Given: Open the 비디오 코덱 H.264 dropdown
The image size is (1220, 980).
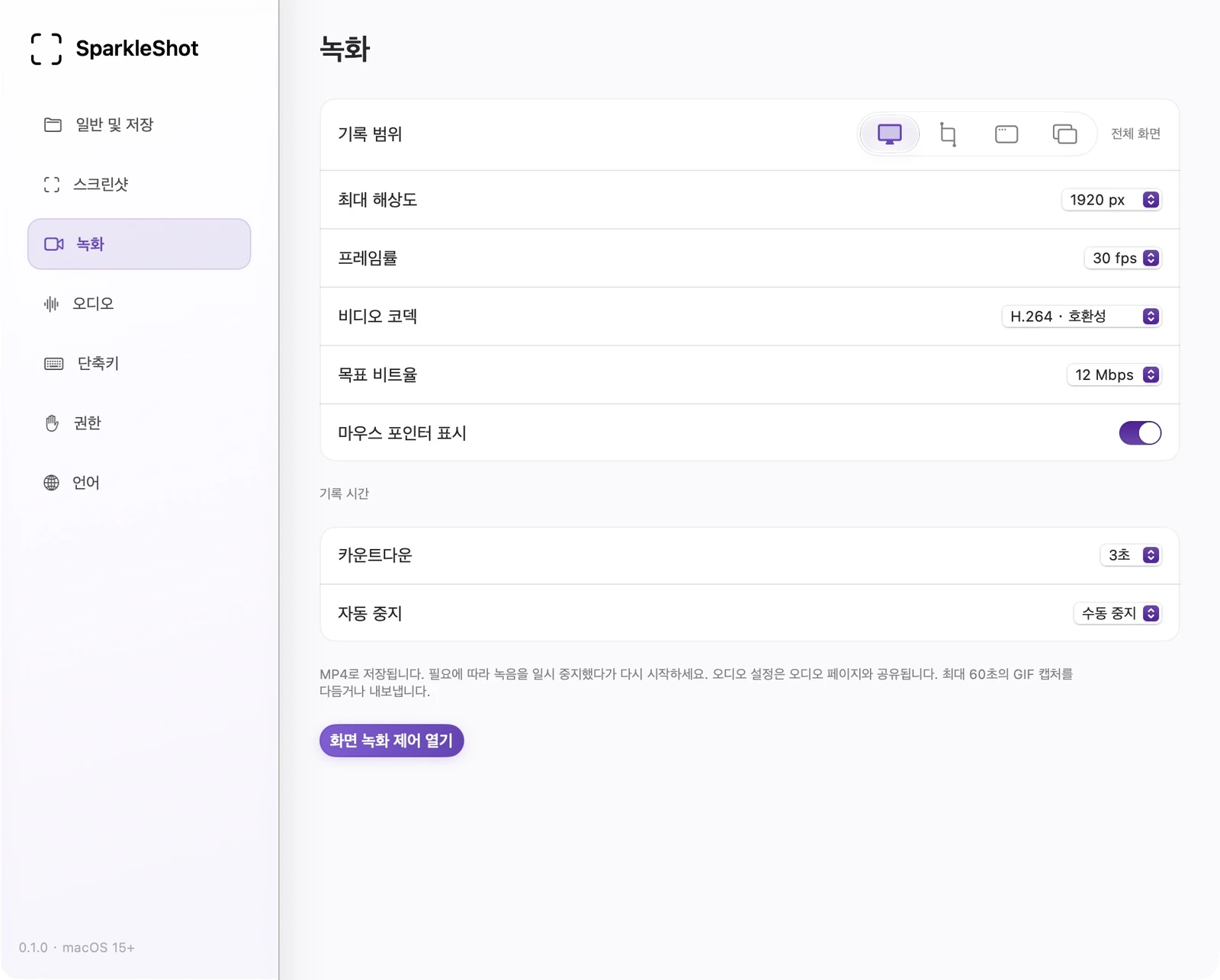Looking at the screenshot, I should click(1081, 316).
